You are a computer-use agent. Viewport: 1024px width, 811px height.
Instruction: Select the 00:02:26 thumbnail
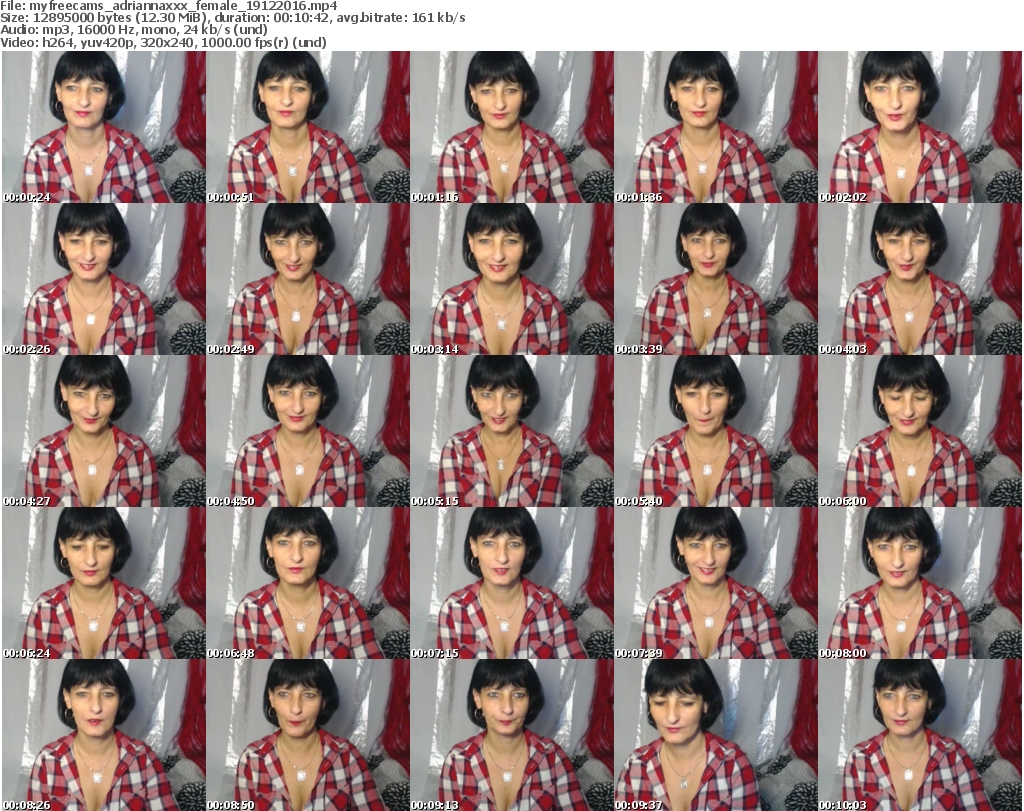click(103, 279)
